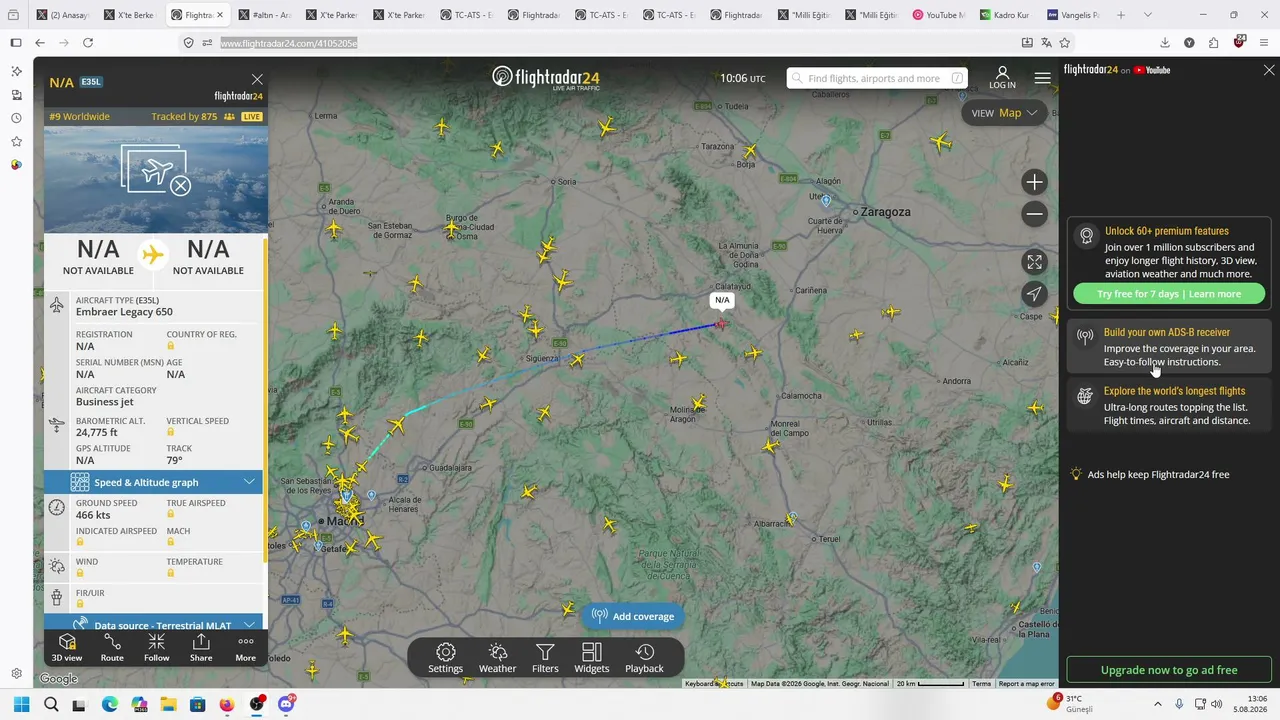Open the browser extensions menu

tap(1213, 43)
